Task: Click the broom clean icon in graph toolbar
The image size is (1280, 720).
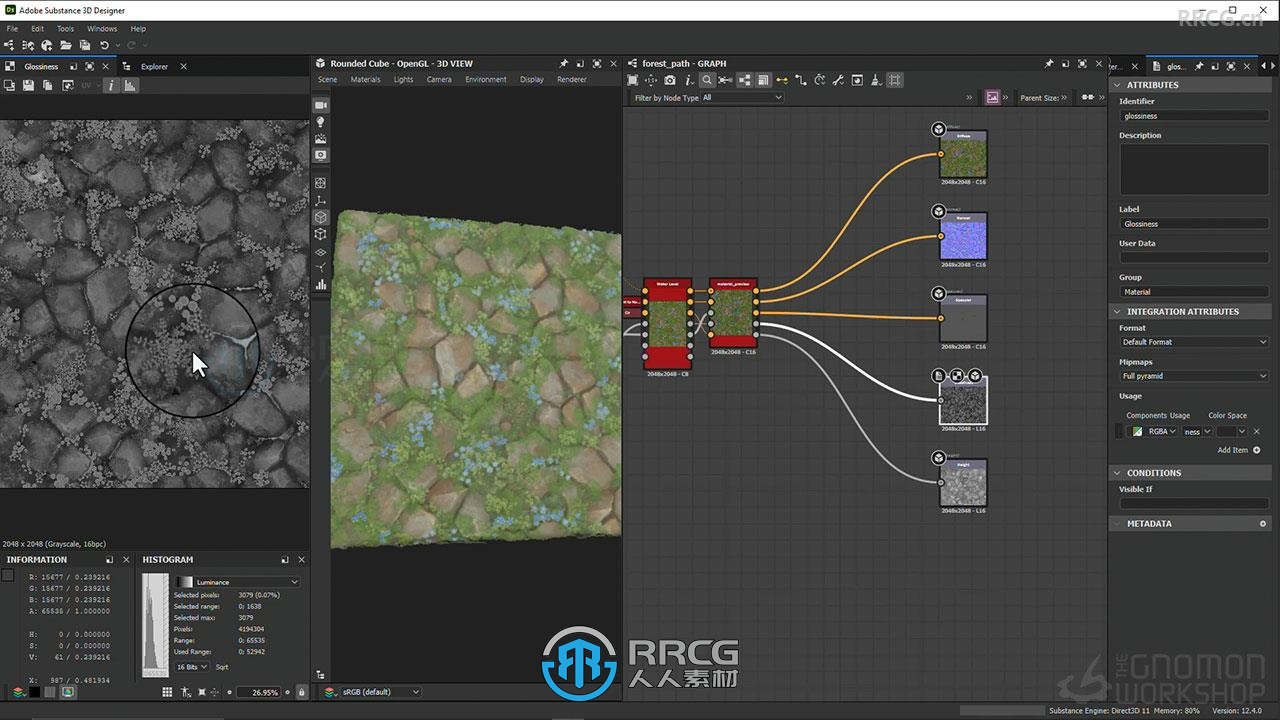Action: pyautogui.click(x=876, y=80)
